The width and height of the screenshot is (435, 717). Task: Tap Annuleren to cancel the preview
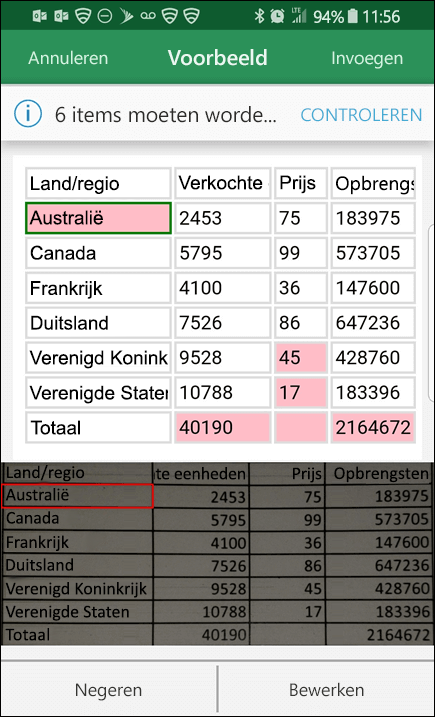68,59
